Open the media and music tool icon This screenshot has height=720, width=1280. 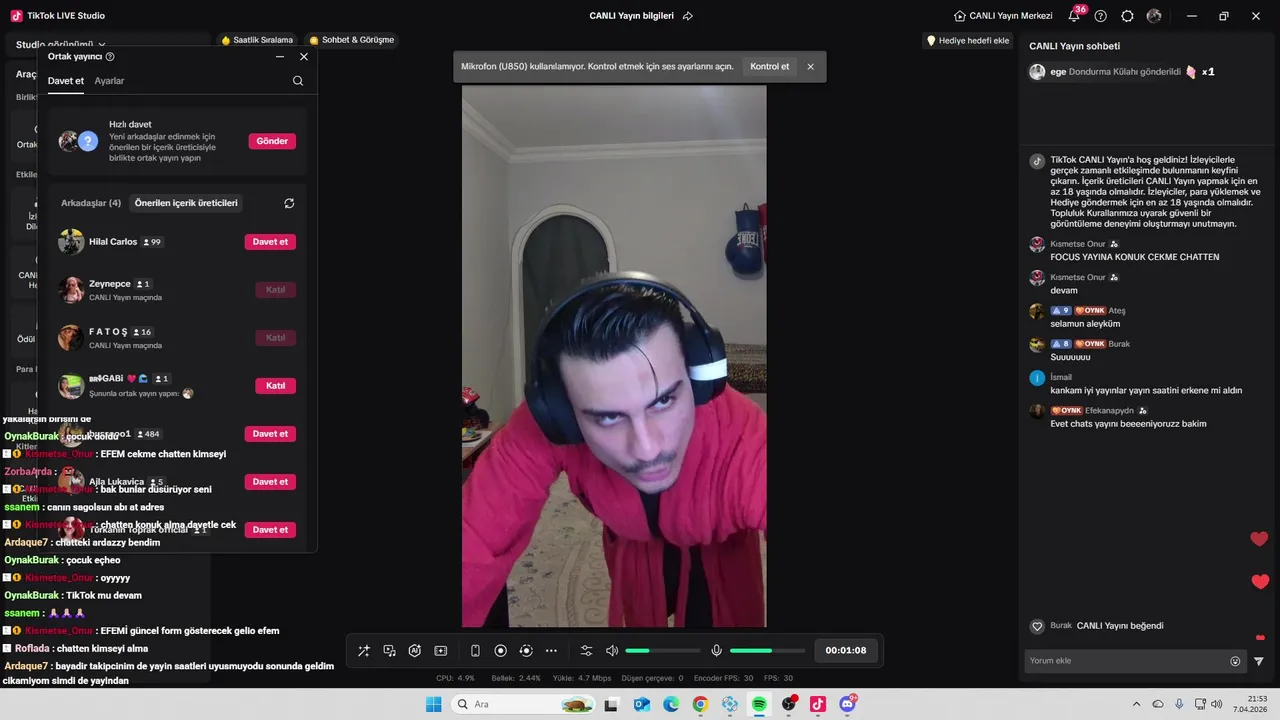390,651
